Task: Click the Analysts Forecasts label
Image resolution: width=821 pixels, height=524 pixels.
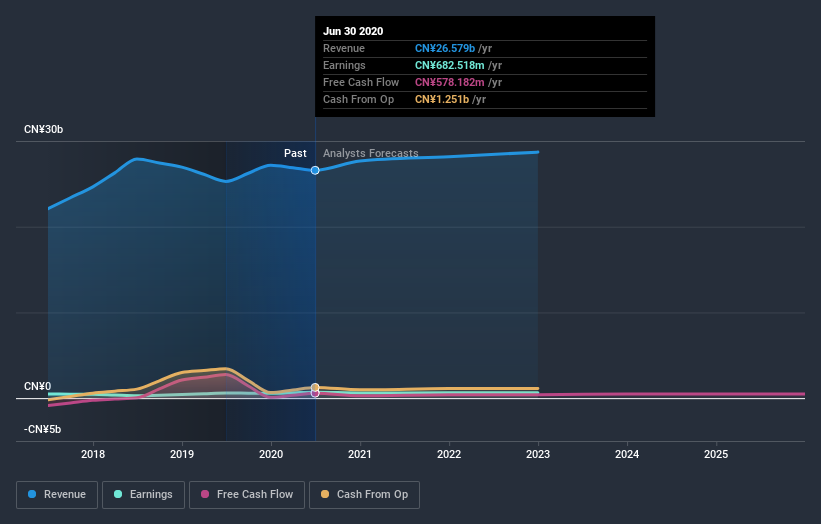Action: click(x=371, y=153)
